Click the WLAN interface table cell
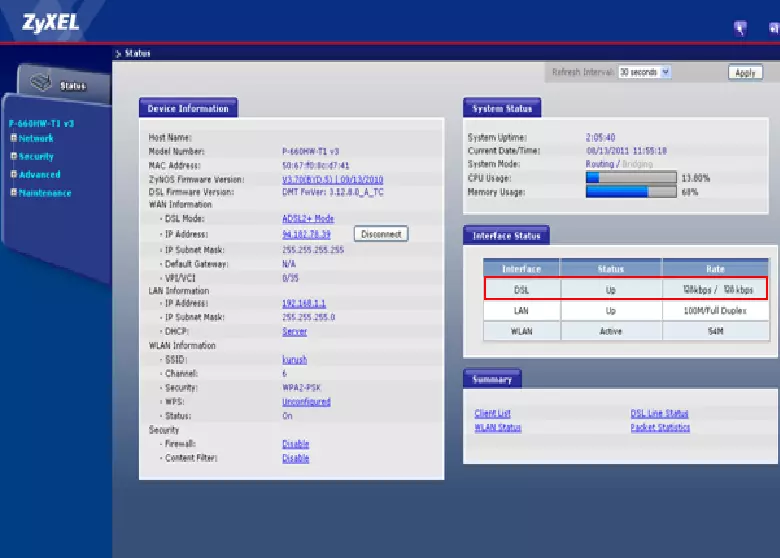780x558 pixels. point(521,331)
